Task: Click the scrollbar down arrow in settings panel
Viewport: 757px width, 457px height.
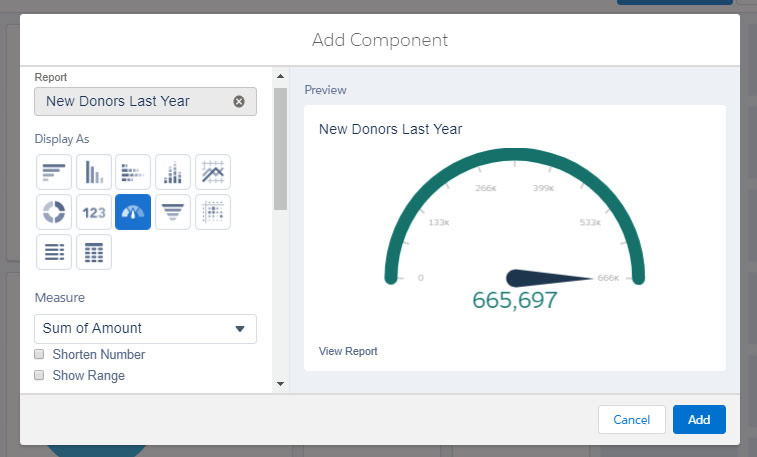Action: point(280,383)
